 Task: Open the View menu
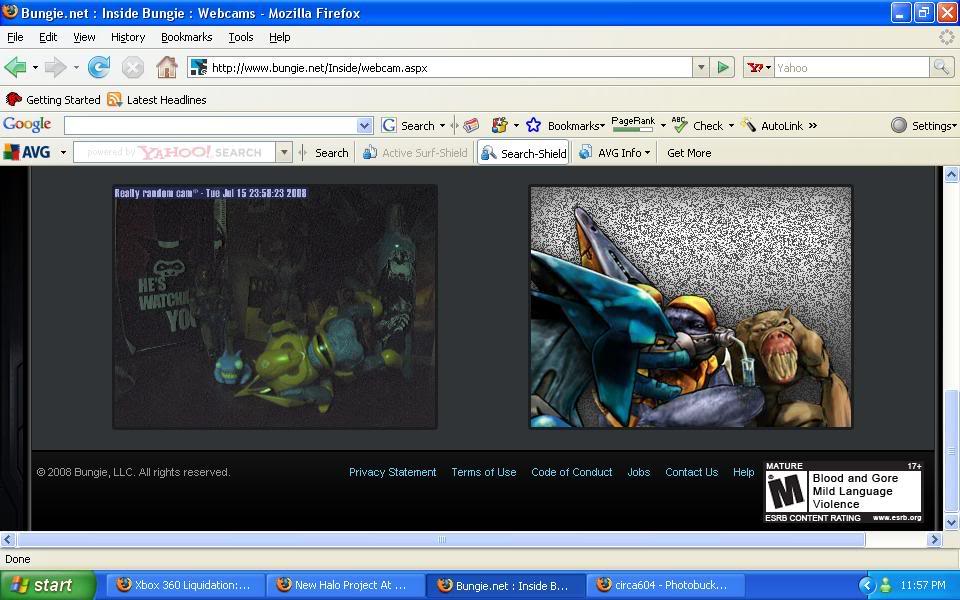(x=84, y=37)
